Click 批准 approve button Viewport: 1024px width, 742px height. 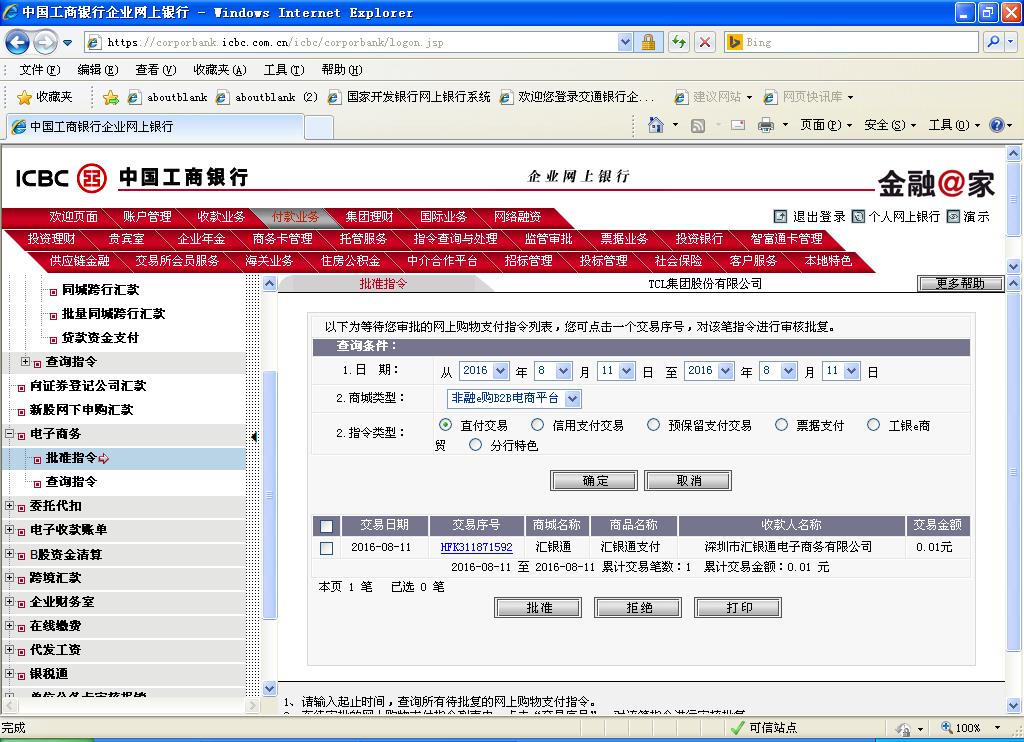(538, 607)
